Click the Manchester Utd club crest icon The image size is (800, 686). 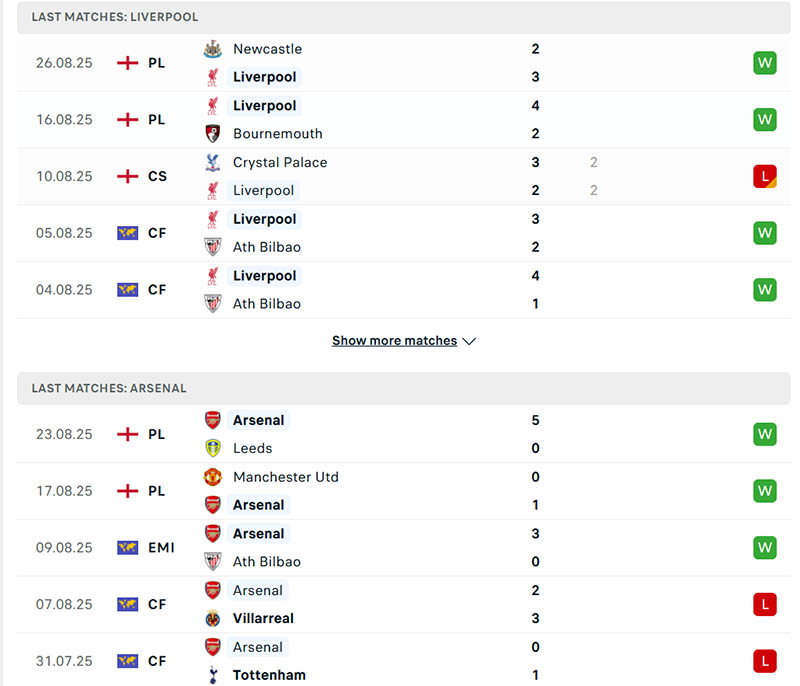pos(213,477)
